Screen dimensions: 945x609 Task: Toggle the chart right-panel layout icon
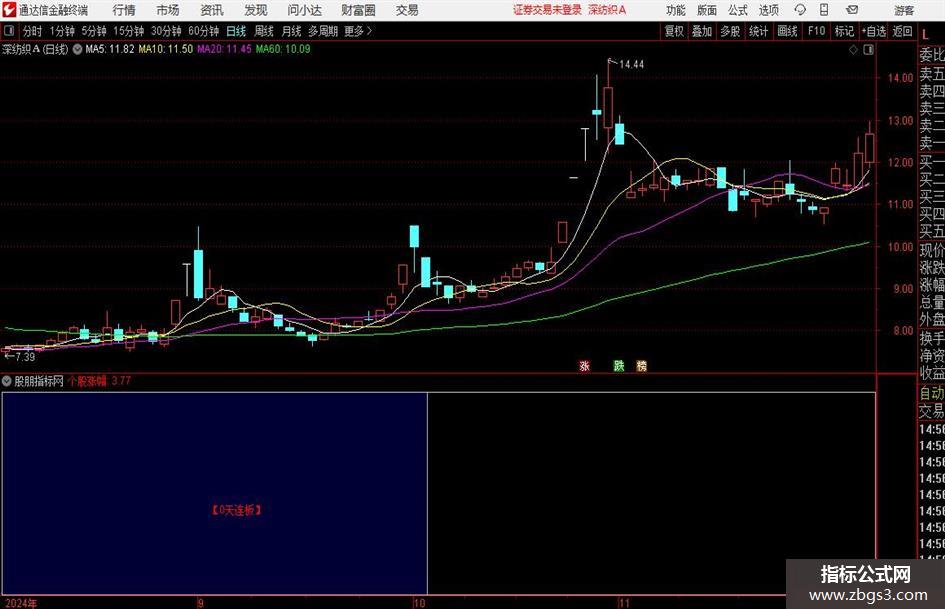click(x=868, y=50)
